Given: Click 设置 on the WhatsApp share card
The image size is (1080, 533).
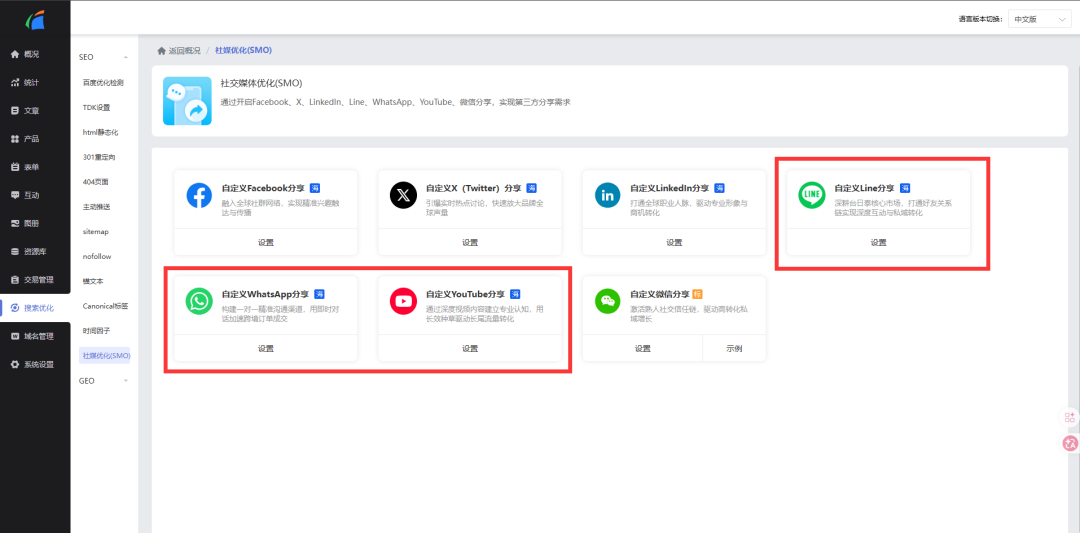Looking at the screenshot, I should 266,348.
